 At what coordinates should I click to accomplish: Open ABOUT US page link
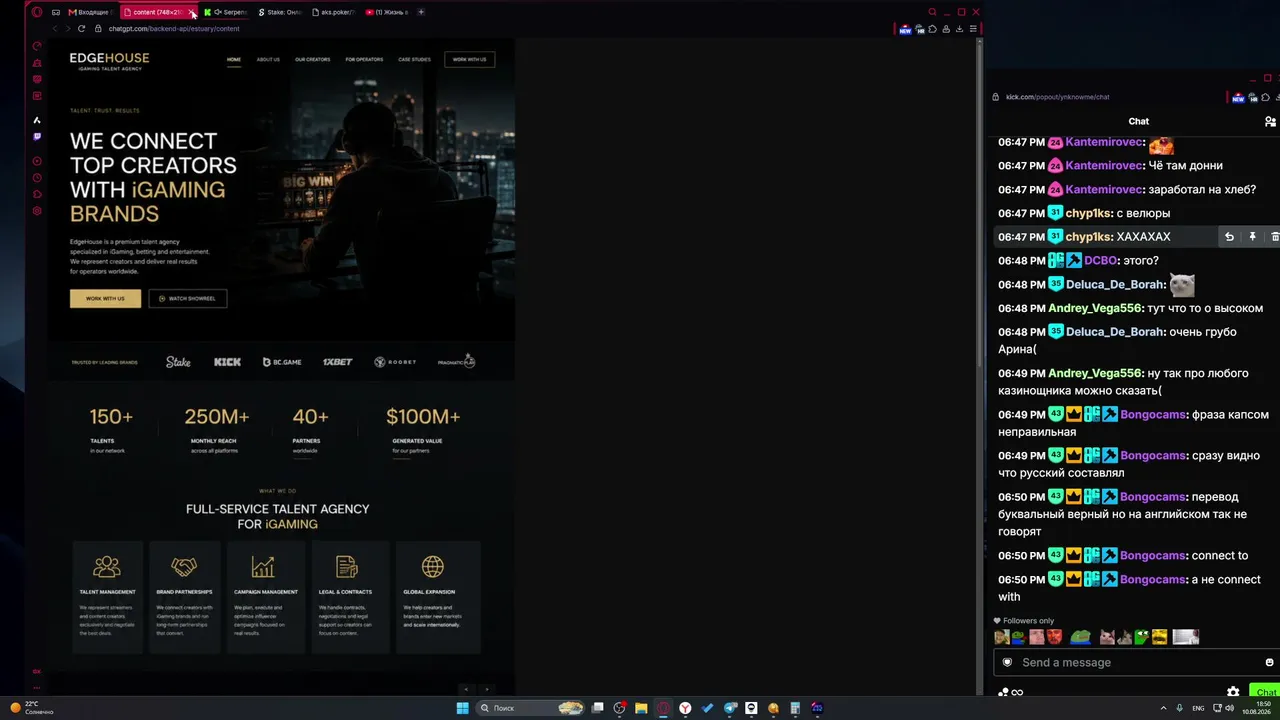pyautogui.click(x=268, y=60)
